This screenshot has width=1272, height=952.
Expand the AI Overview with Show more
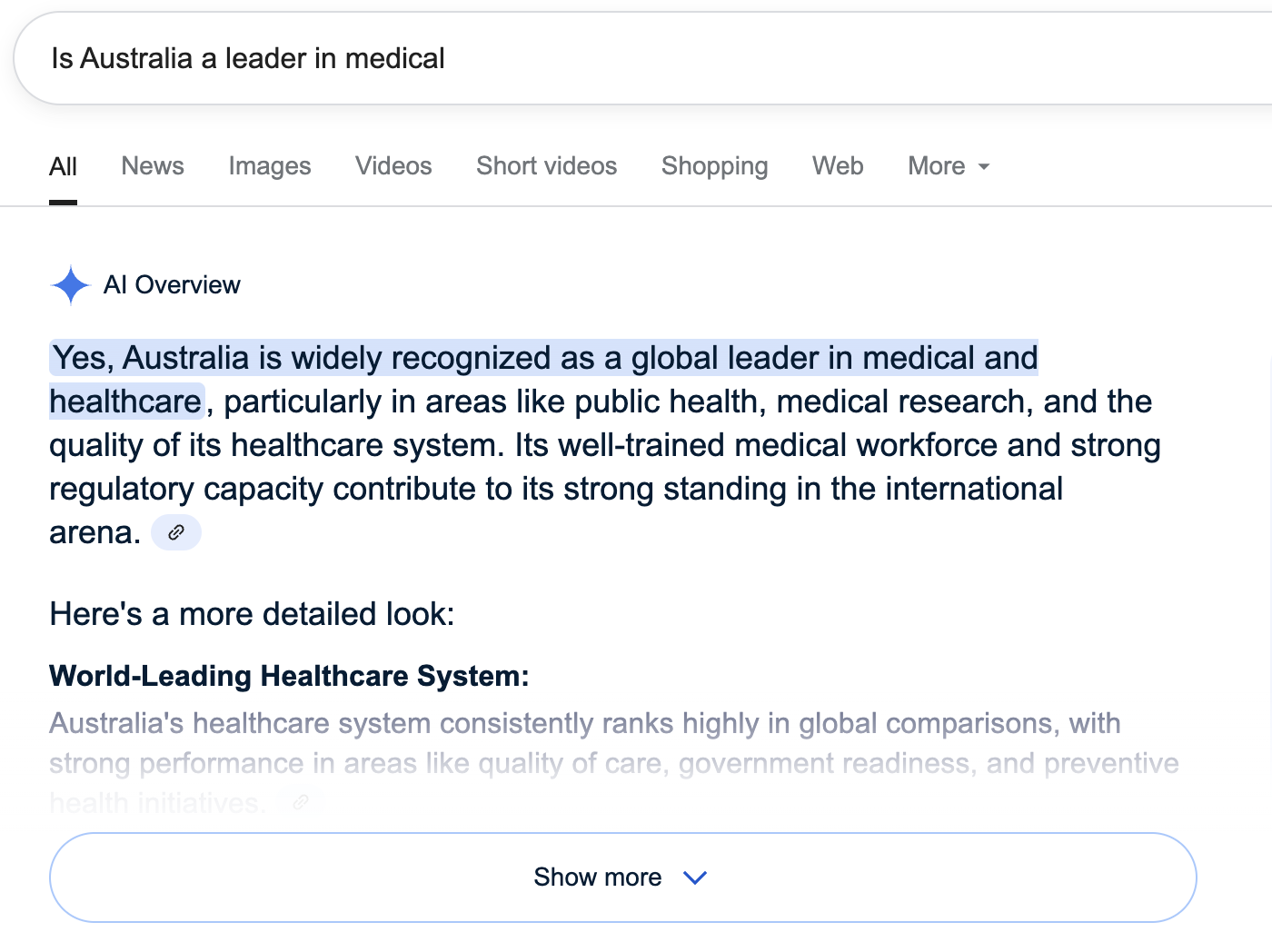point(622,878)
